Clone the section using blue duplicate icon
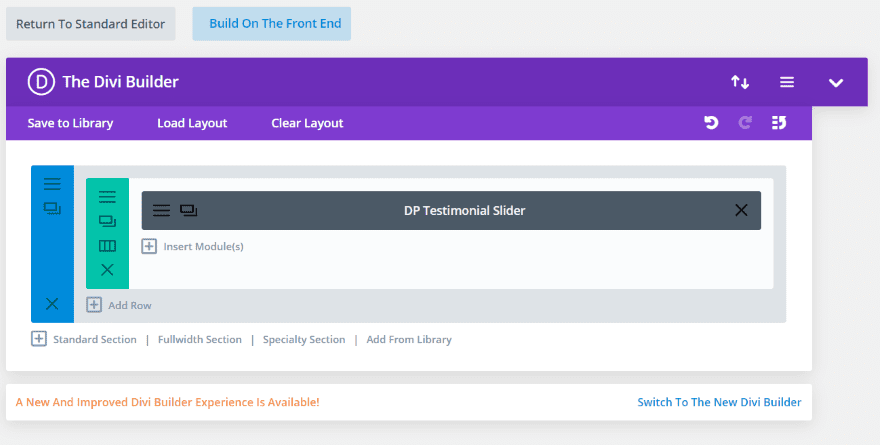The height and width of the screenshot is (445, 880). 52,208
